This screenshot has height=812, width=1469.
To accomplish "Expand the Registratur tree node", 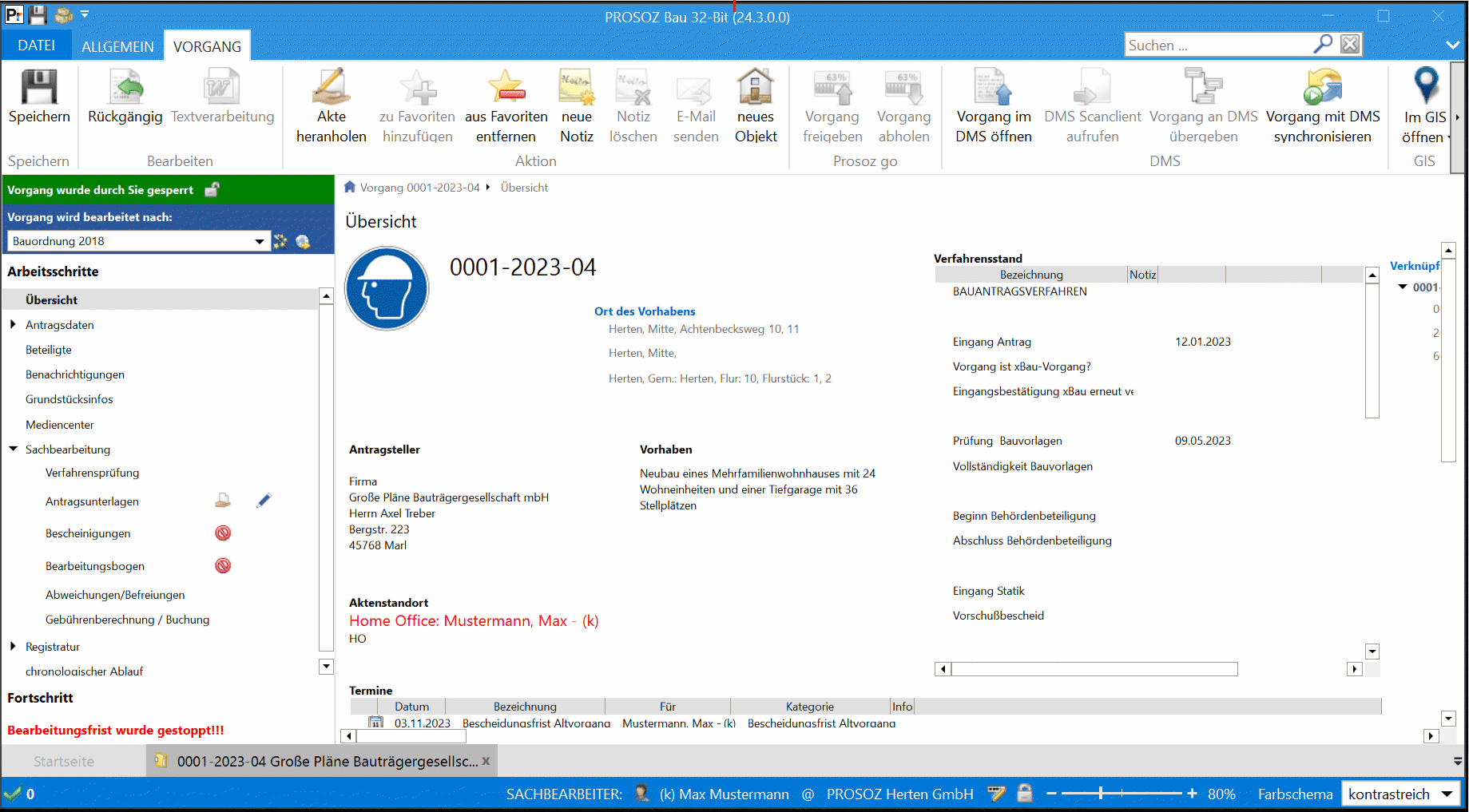I will click(x=13, y=646).
